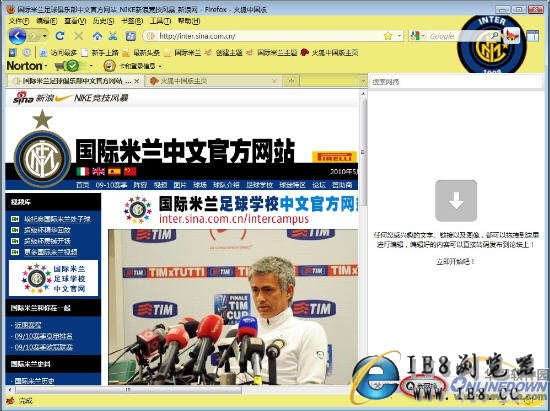
Task: Open 09-10 season link in navigation bar
Action: coord(111,185)
